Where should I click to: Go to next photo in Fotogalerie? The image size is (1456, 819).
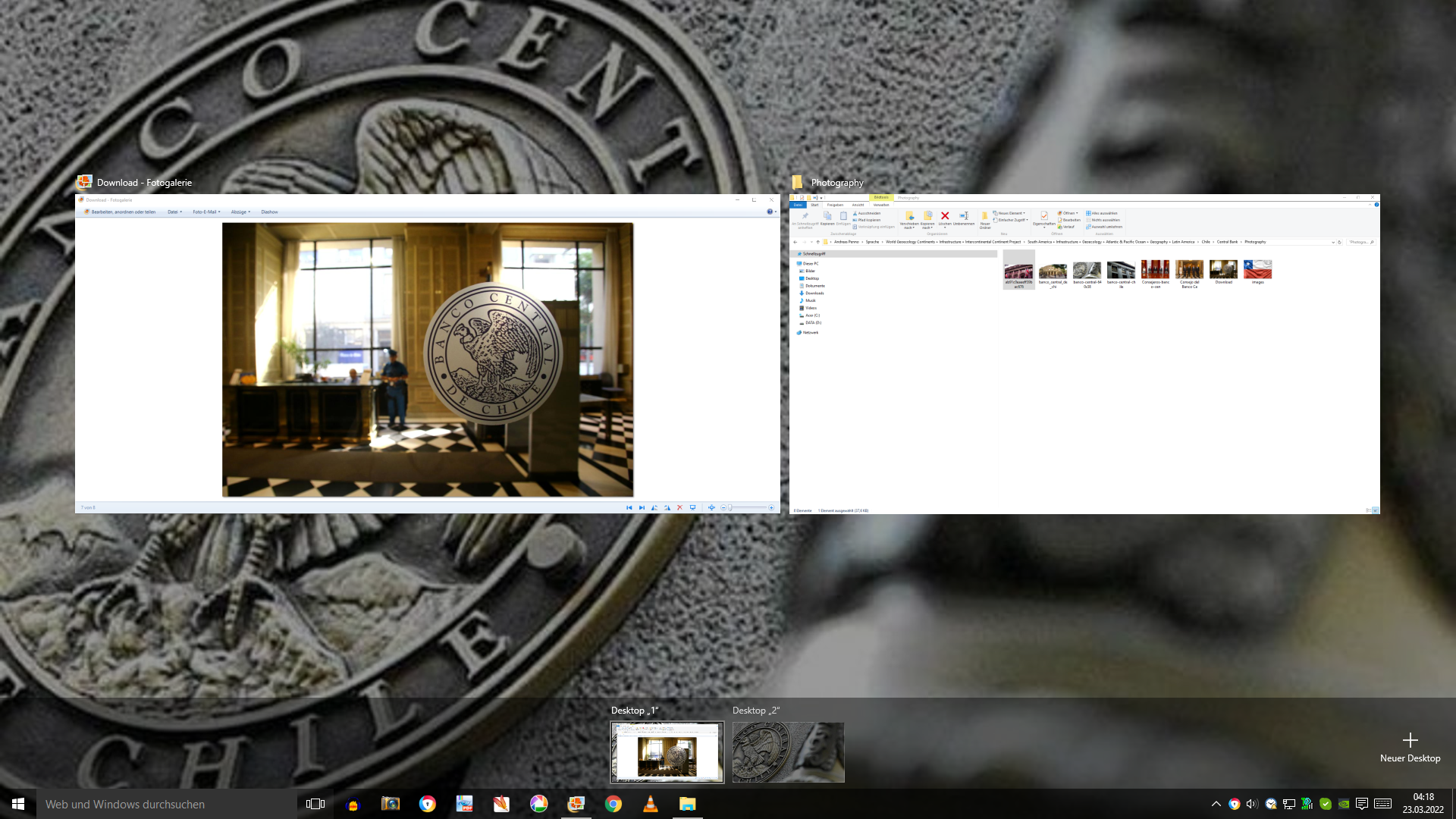tap(642, 507)
